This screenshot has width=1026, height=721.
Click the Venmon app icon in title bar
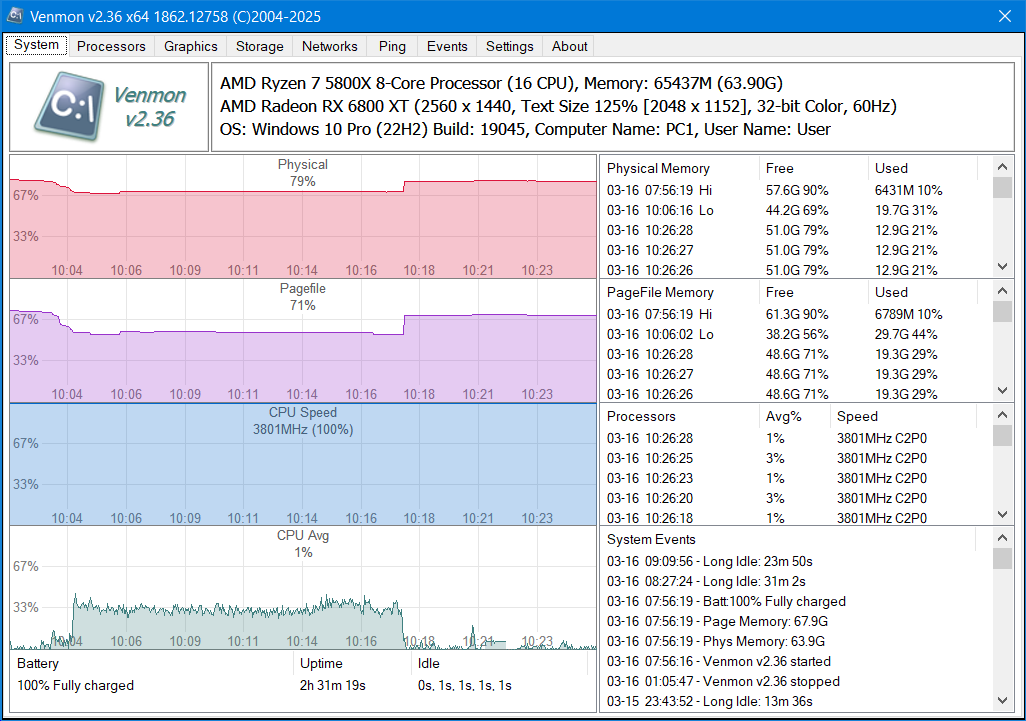(16, 16)
